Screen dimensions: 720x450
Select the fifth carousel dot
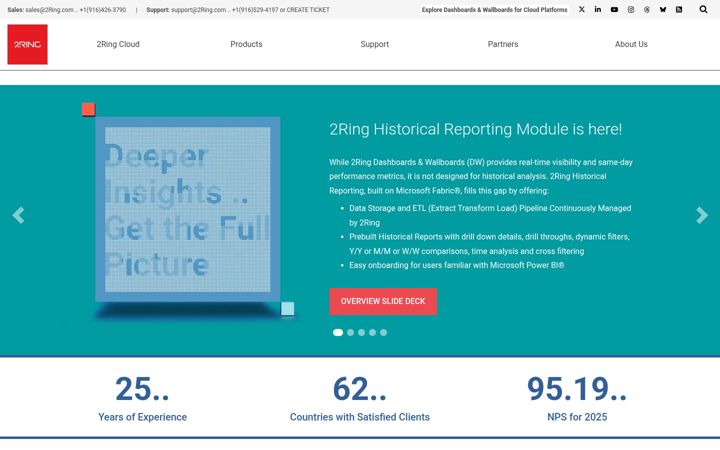(x=383, y=332)
